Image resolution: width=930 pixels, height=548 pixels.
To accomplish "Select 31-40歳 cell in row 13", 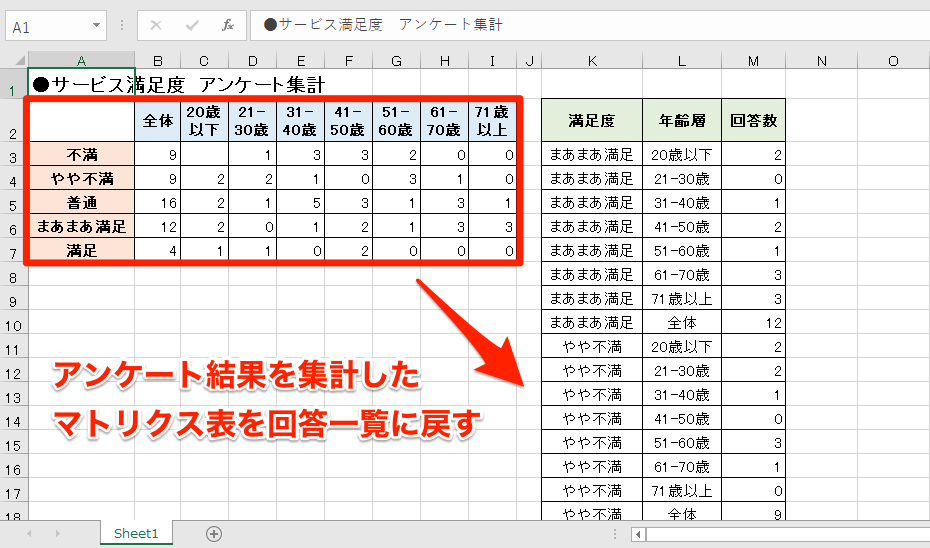I will (x=682, y=394).
